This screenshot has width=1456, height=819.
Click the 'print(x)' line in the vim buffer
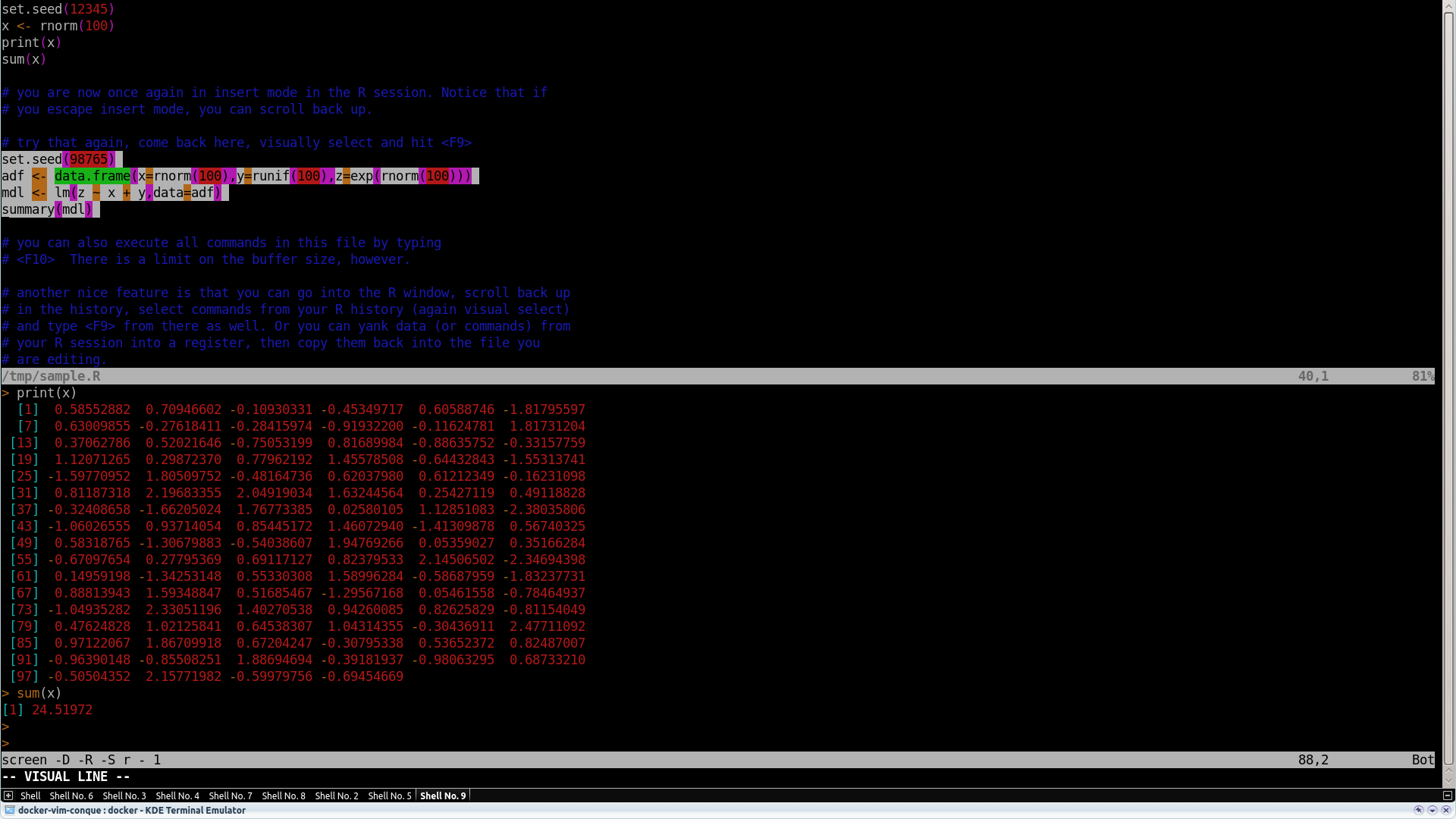pos(31,42)
